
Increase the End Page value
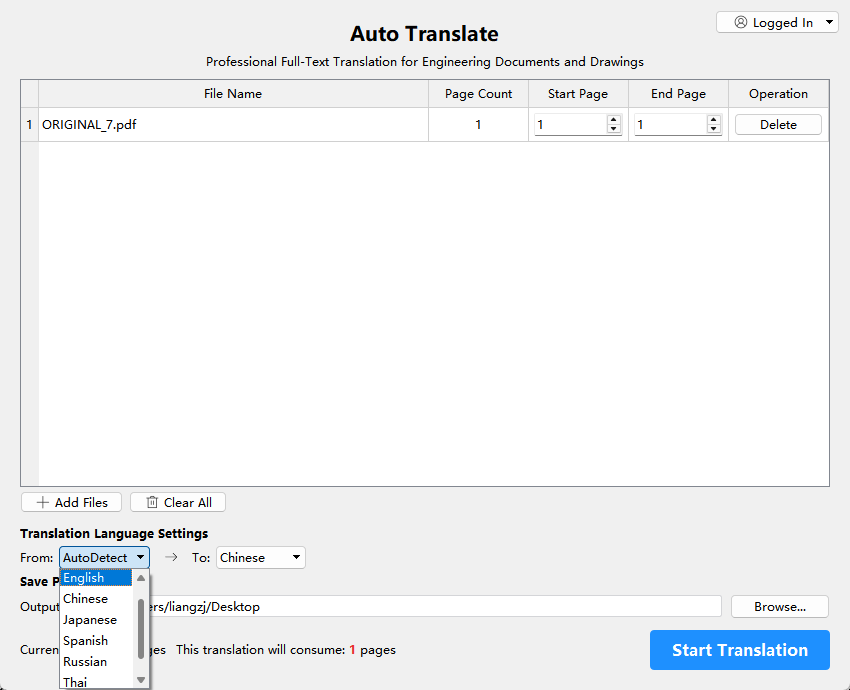click(713, 120)
